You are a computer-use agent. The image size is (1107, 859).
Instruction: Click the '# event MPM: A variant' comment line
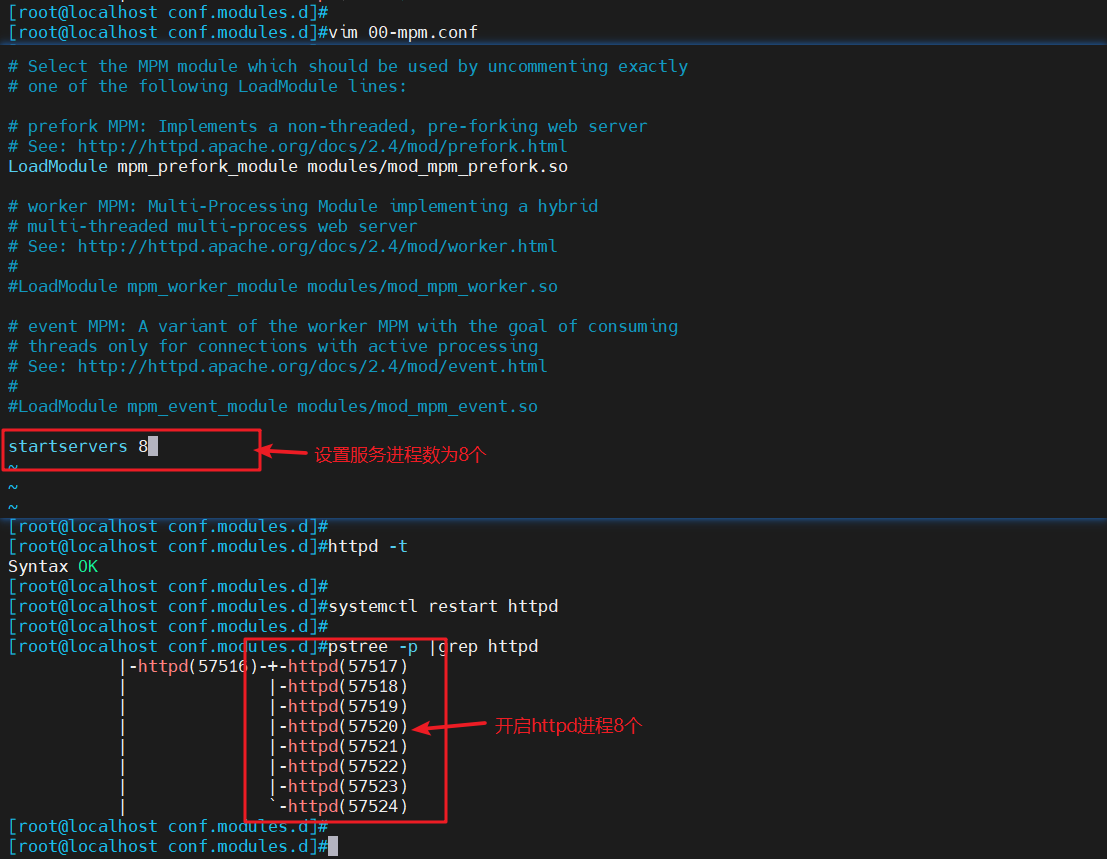coord(342,326)
